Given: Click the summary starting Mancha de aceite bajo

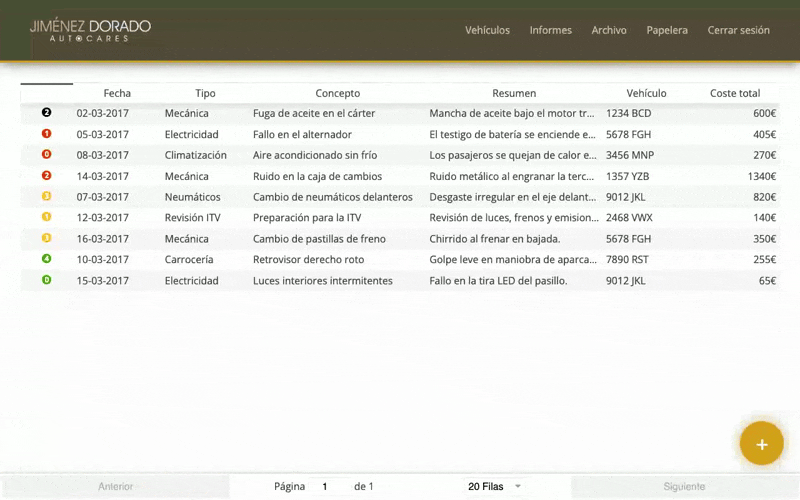Looking at the screenshot, I should pyautogui.click(x=512, y=113).
